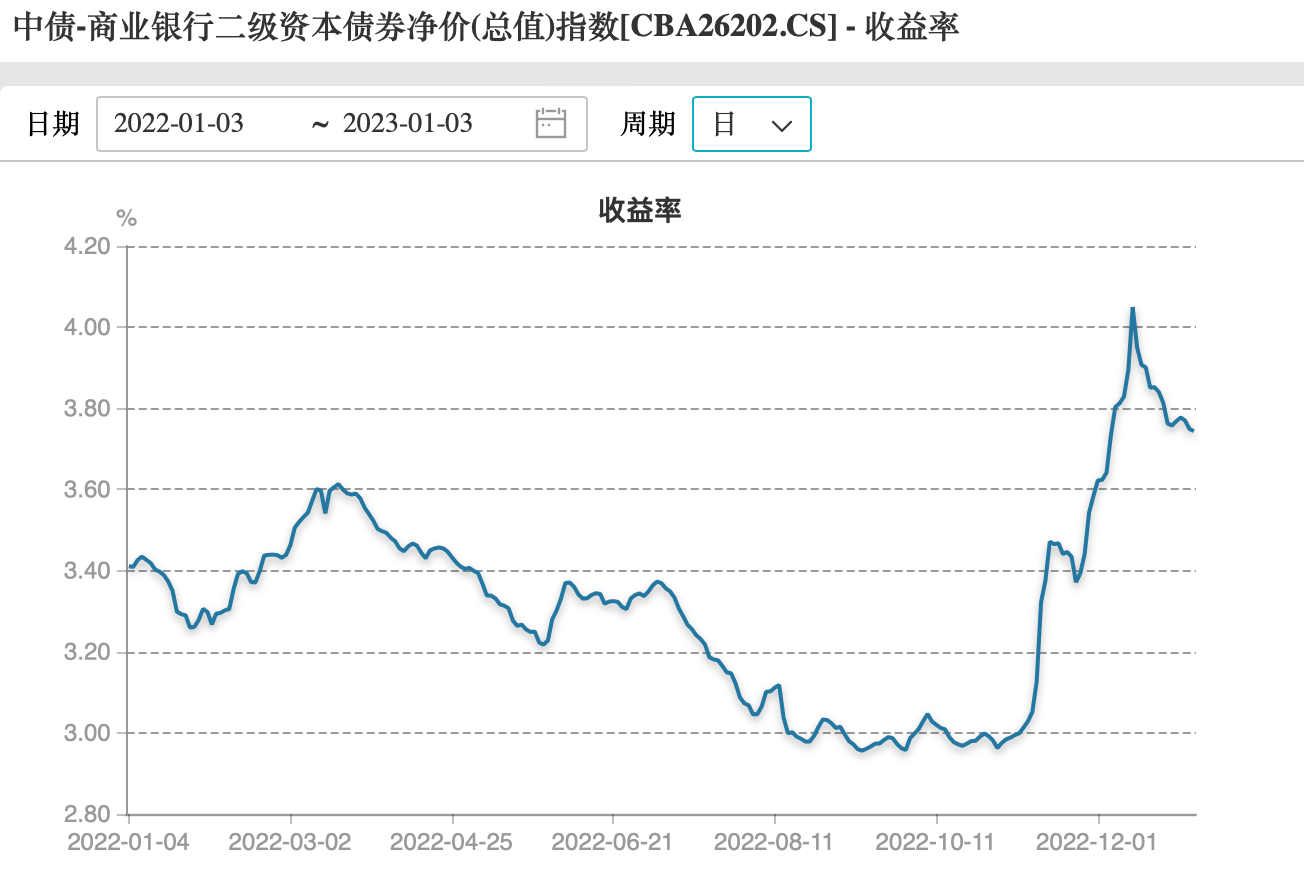Click the end date field 2023-01-03
The height and width of the screenshot is (876, 1304).
[407, 123]
